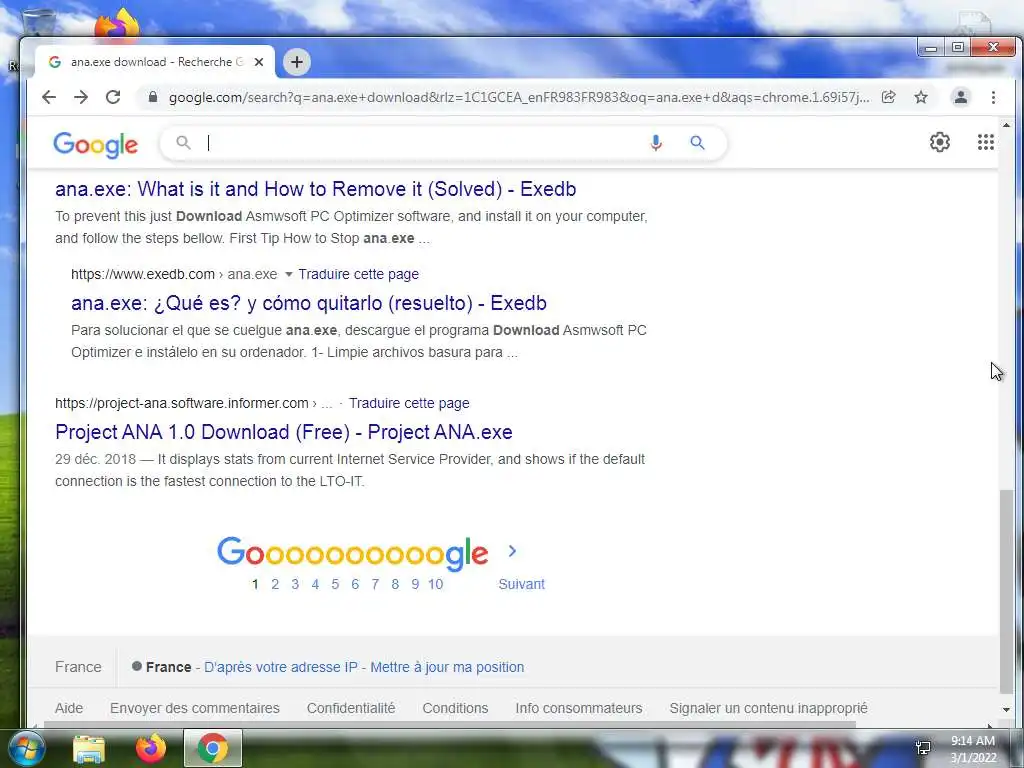The image size is (1024, 768).
Task: Go forward using Chrome's forward arrow
Action: coord(81,97)
